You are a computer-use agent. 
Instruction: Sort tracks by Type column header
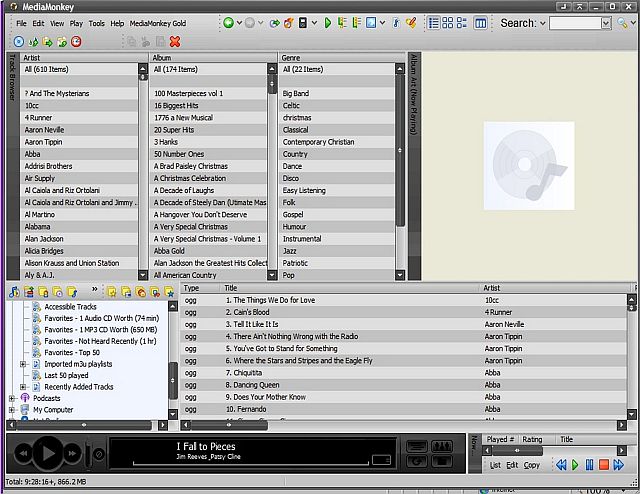pyautogui.click(x=201, y=288)
